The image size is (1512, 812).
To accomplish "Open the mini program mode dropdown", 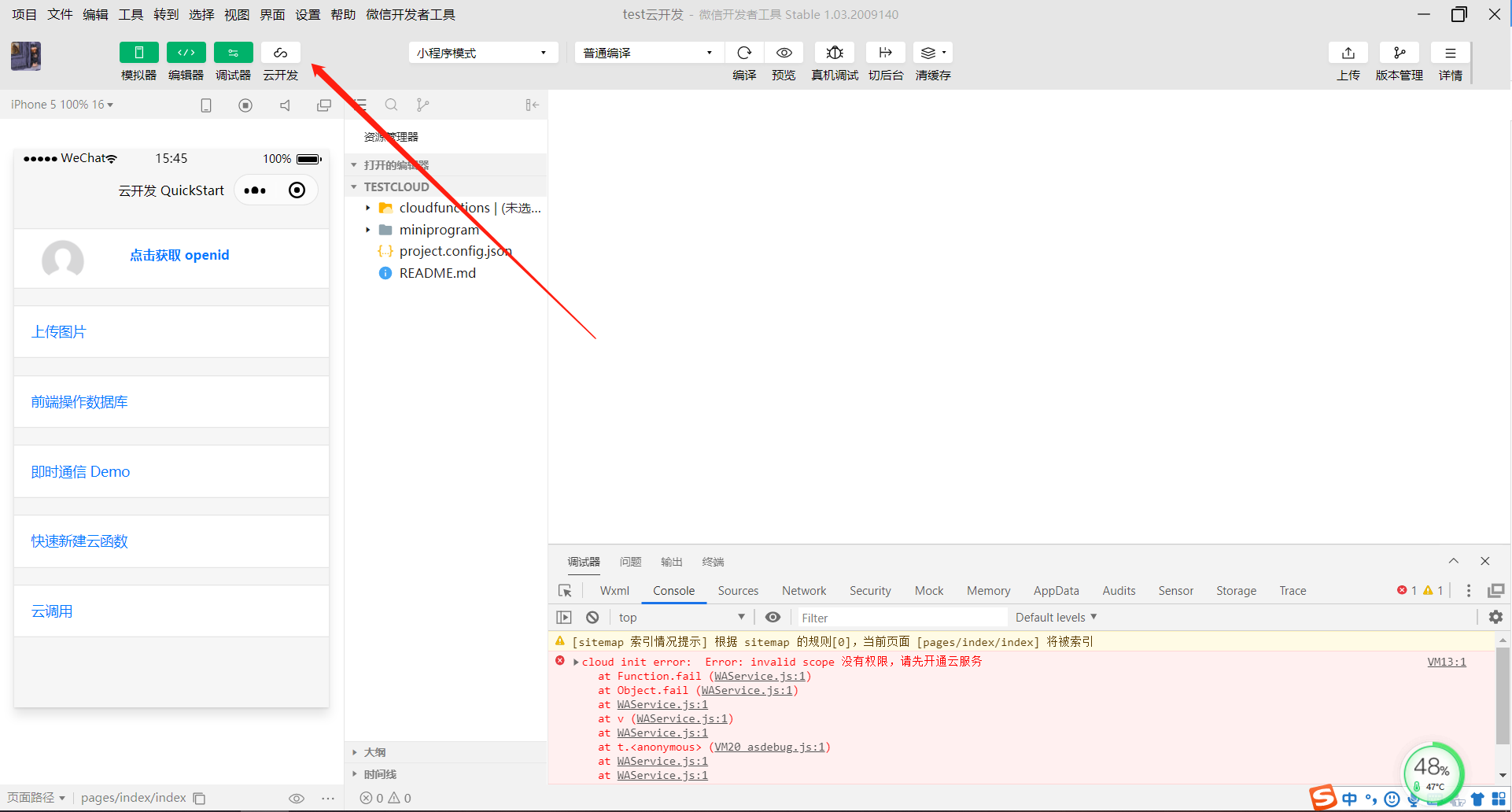I will click(483, 53).
